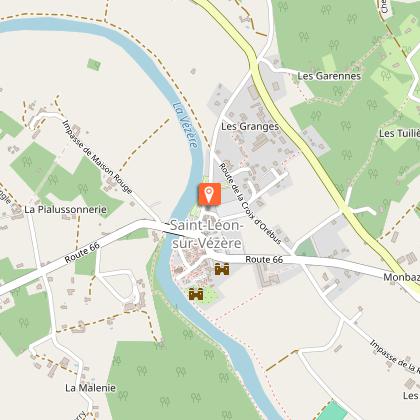
Task: Click the Route 66 label east of town
Action: [264, 259]
